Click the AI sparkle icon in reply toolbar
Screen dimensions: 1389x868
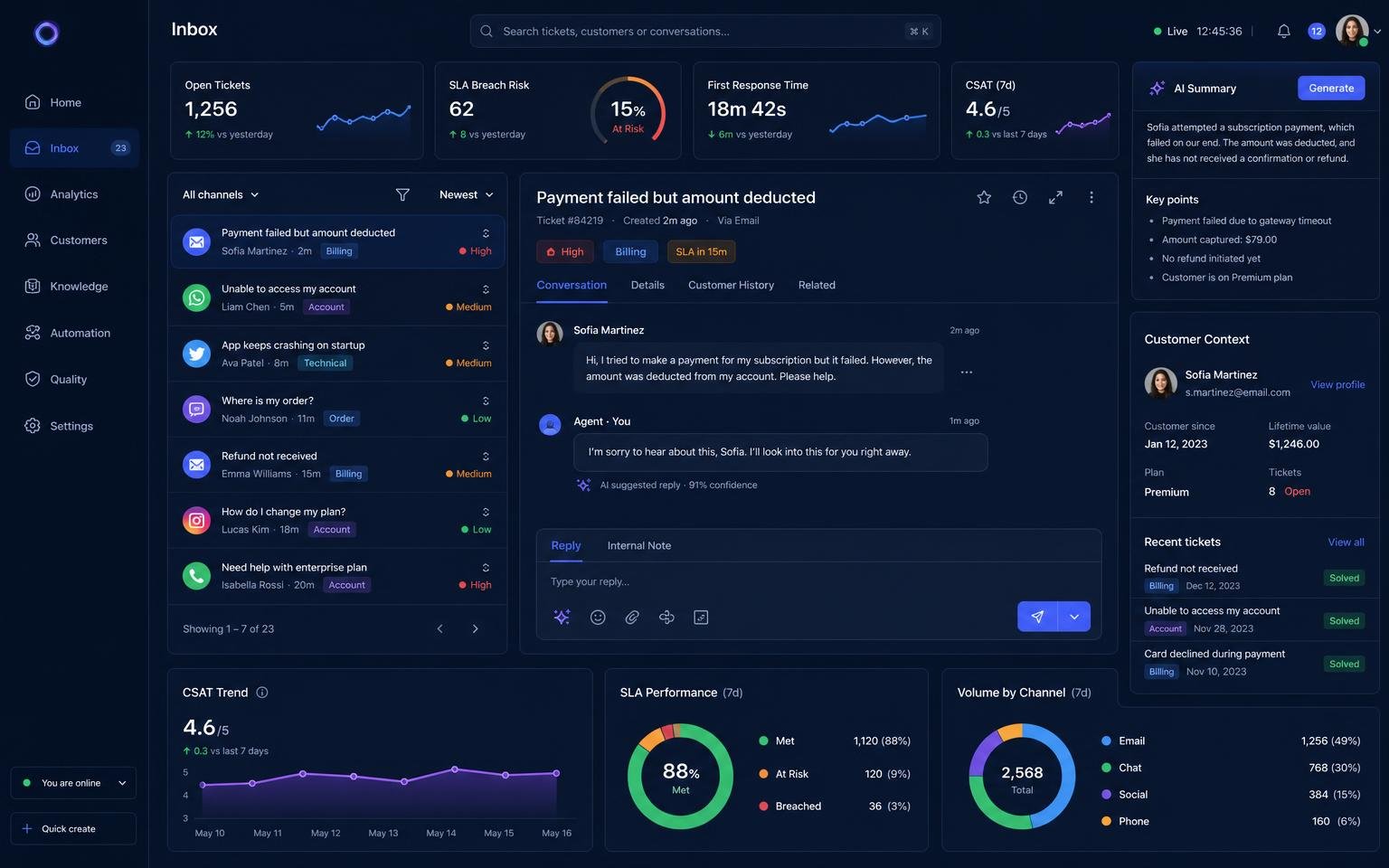coord(562,617)
